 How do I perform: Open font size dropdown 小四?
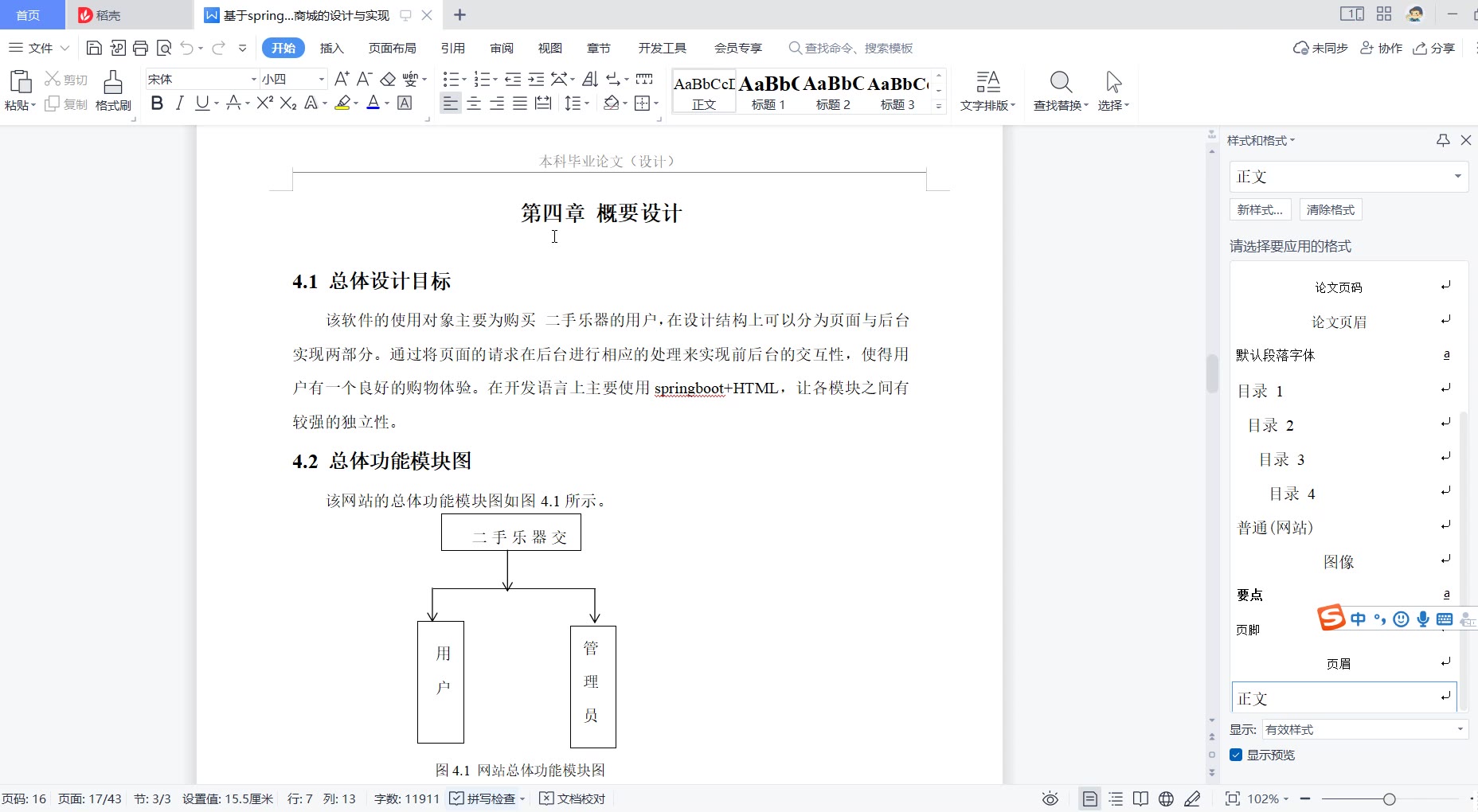point(321,79)
